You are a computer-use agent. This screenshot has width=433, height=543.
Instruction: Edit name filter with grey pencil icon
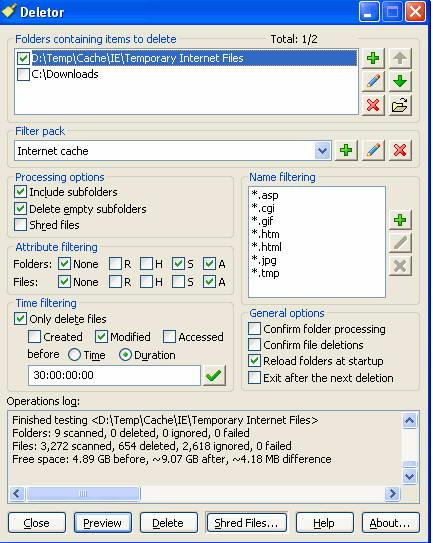400,243
